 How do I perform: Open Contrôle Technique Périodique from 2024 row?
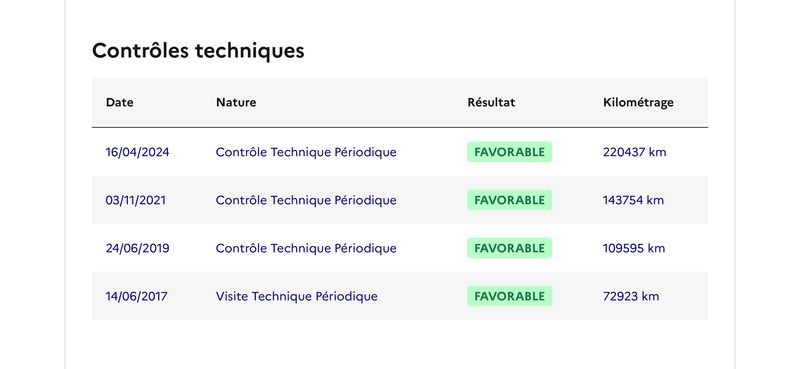(306, 152)
